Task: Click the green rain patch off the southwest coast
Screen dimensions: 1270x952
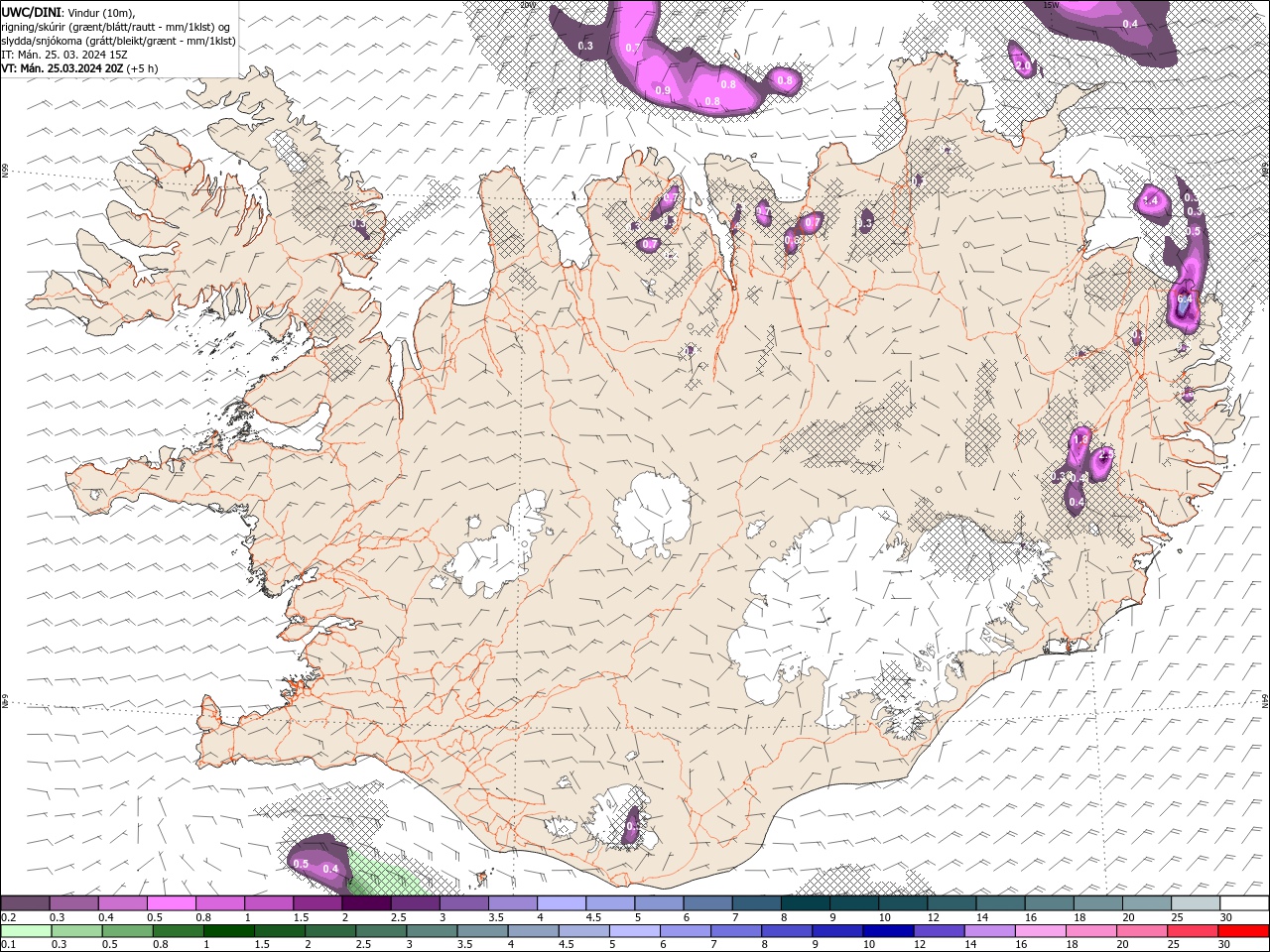Action: coord(382,877)
